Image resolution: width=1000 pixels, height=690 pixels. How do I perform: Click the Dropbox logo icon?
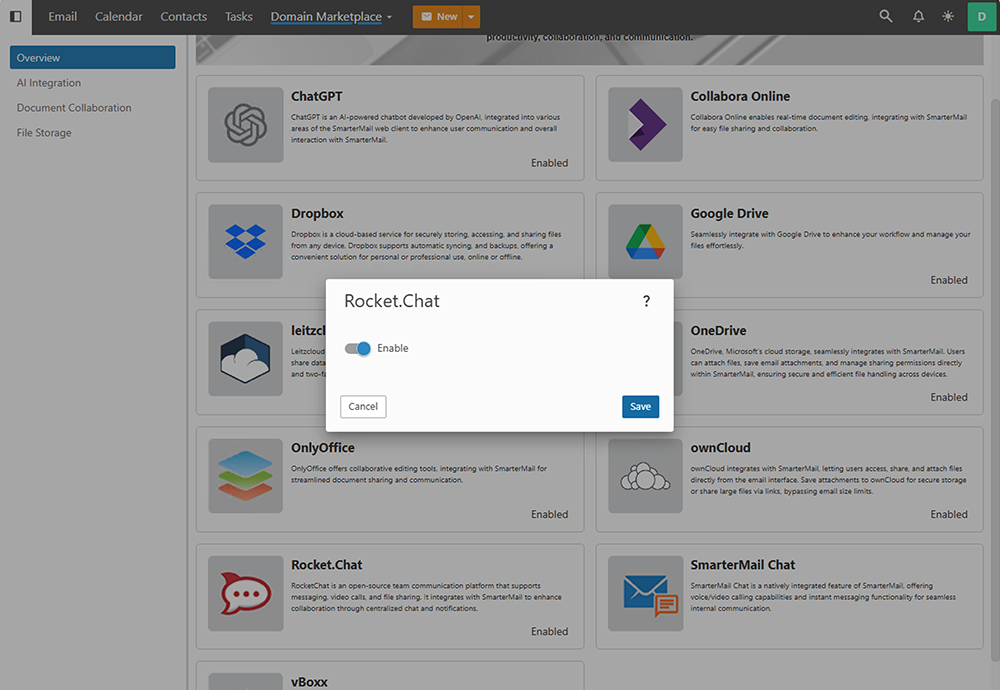[246, 242]
